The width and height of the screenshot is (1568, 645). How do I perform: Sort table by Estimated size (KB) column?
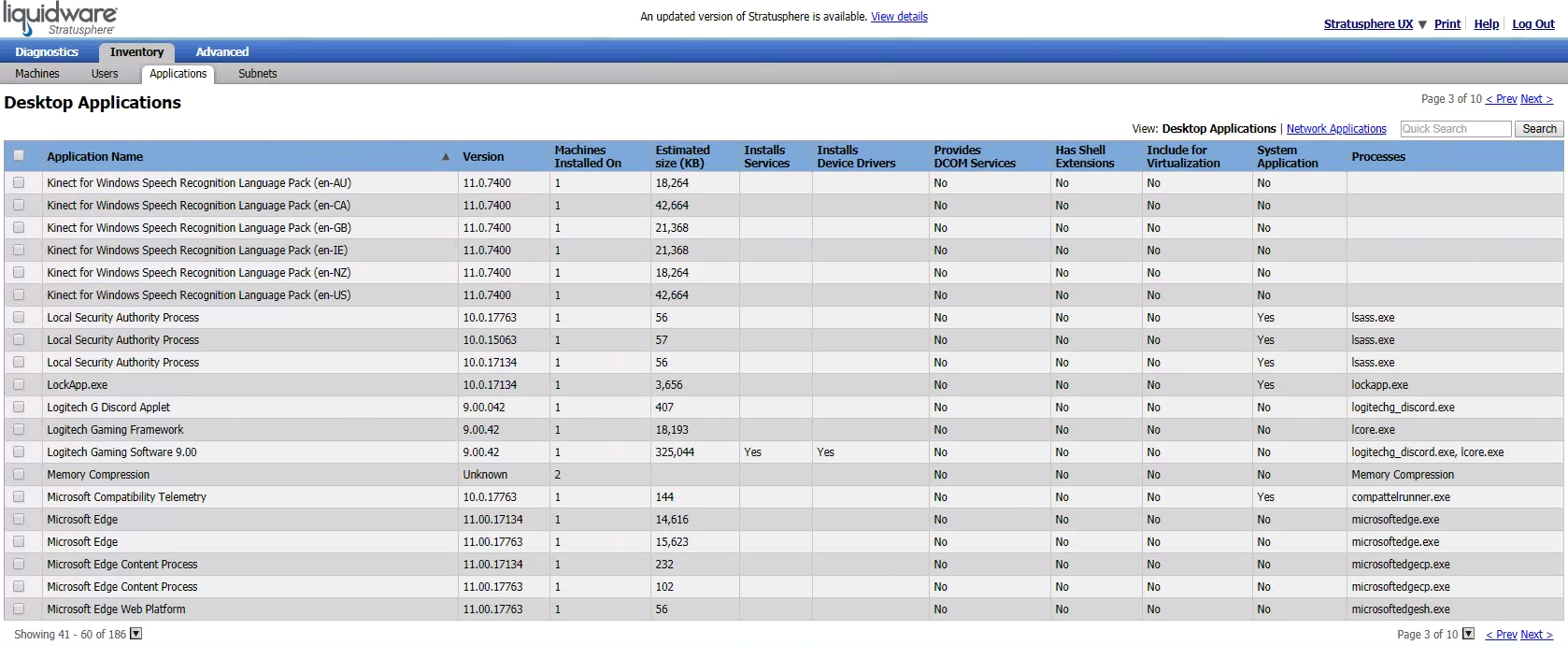click(x=682, y=156)
